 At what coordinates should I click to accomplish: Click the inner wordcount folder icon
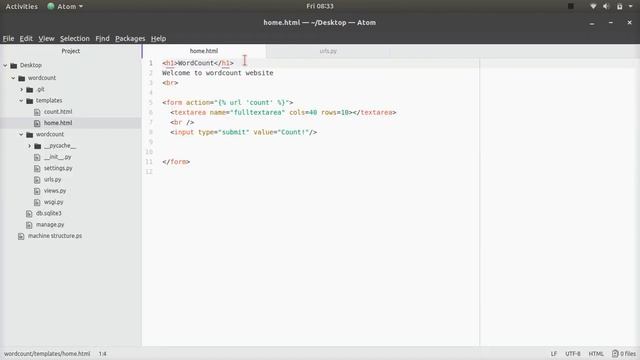point(30,134)
